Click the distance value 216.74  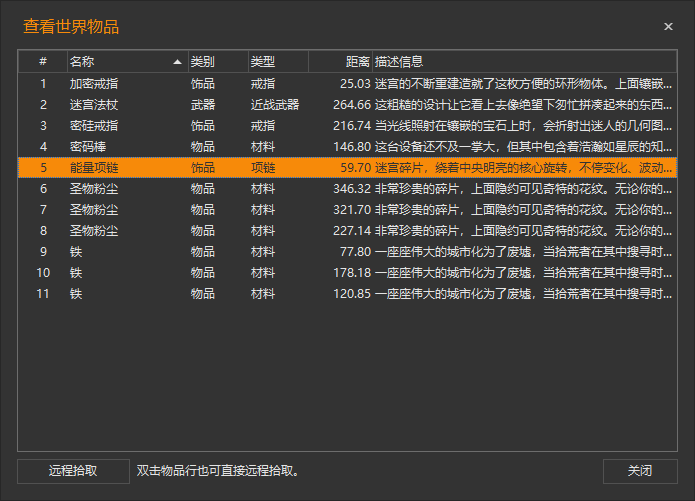pos(352,126)
